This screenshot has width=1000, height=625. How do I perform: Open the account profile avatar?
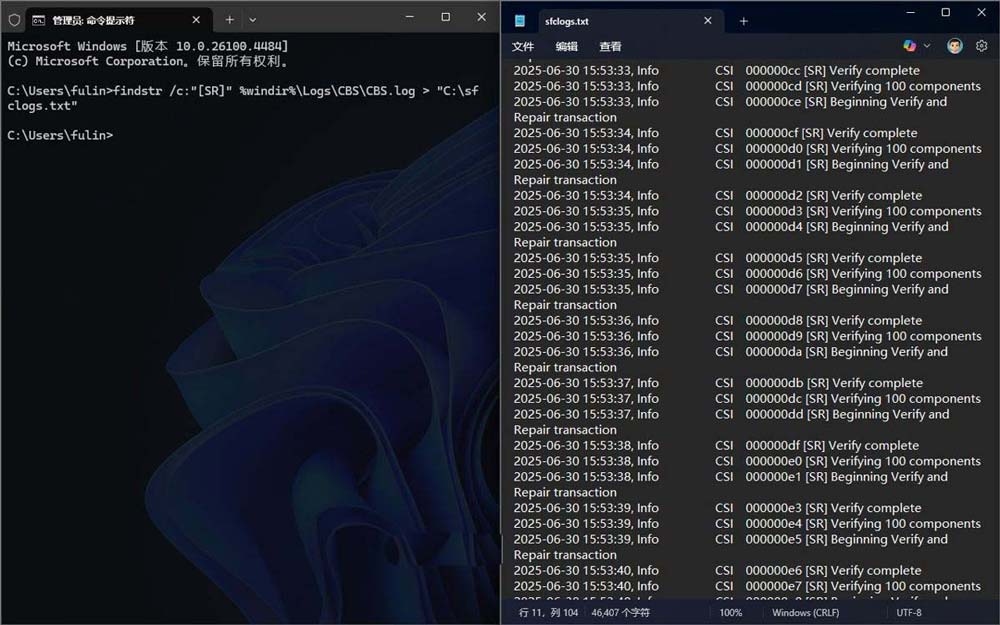click(955, 45)
